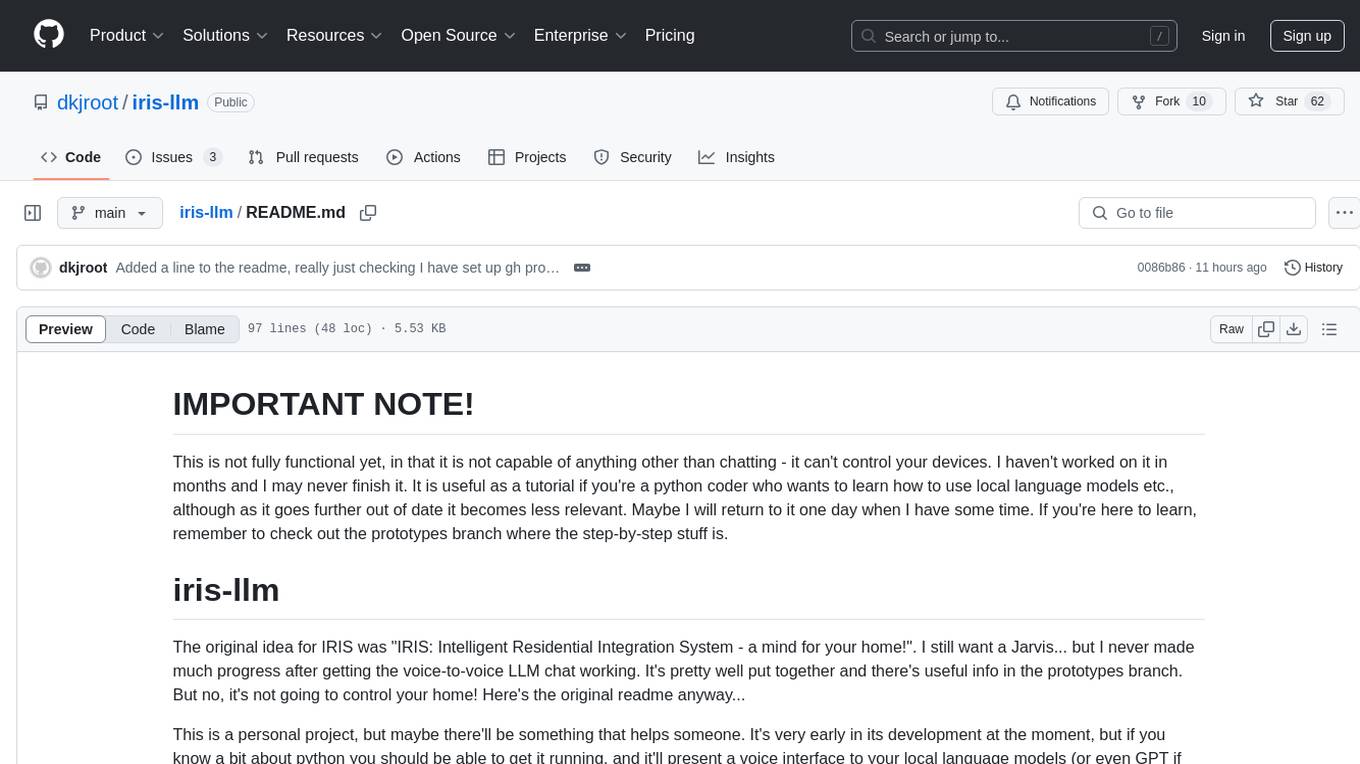Click the '11 hours ago' timestamp
This screenshot has width=1360, height=764.
[1233, 268]
